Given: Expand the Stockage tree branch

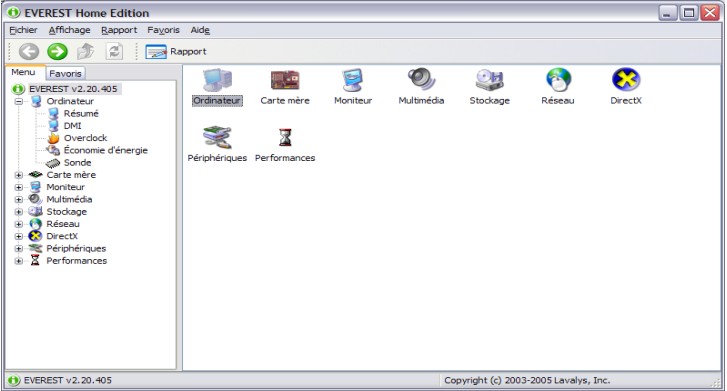Looking at the screenshot, I should 19,212.
